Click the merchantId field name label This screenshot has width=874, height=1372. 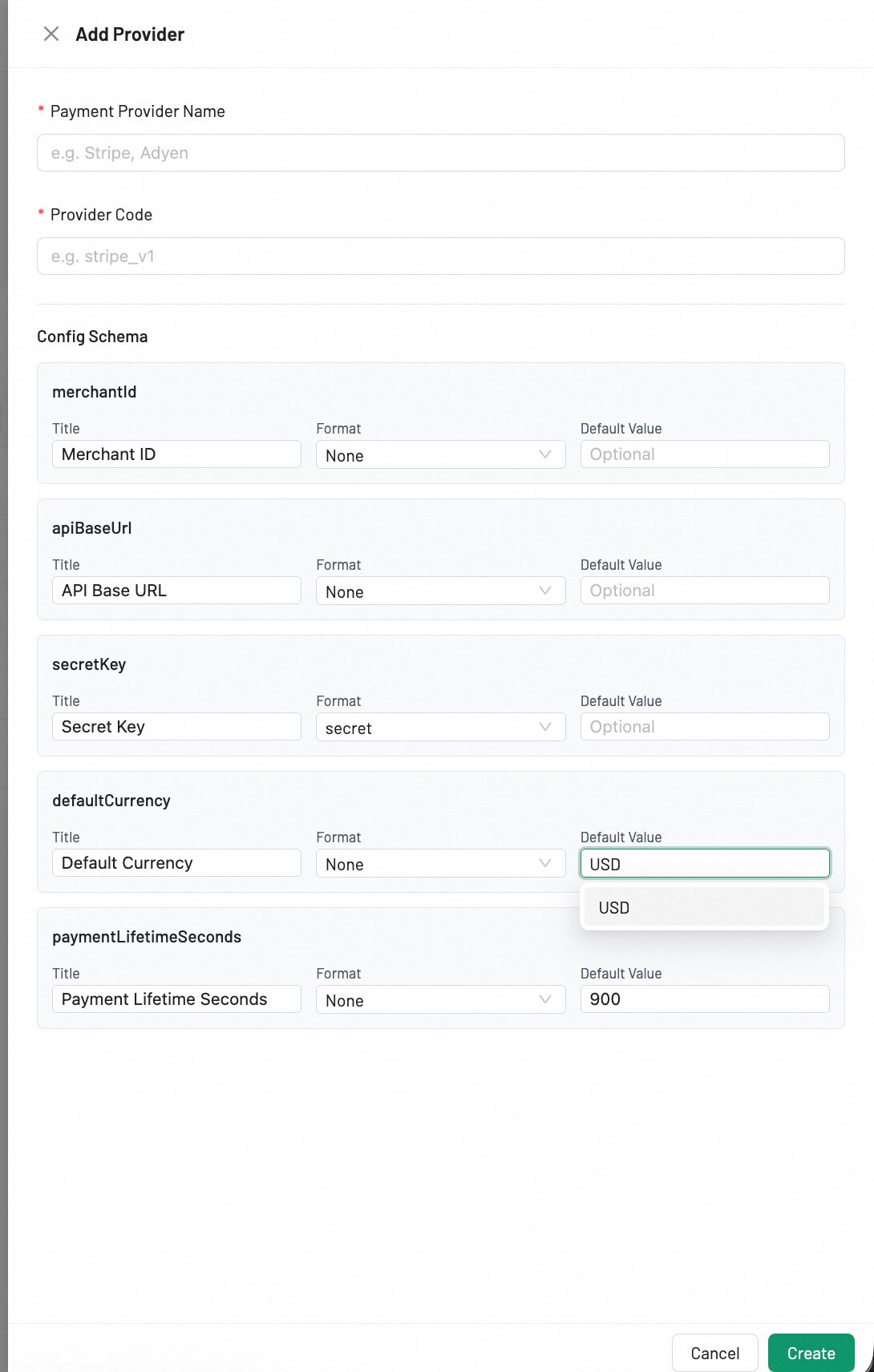point(95,392)
